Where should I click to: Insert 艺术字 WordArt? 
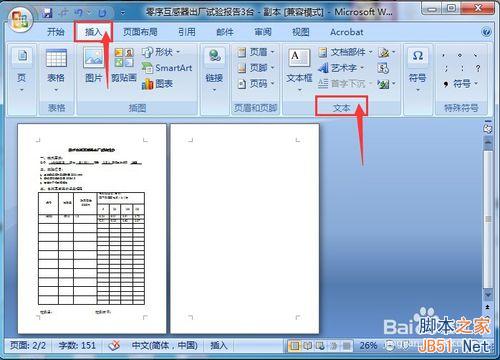(341, 68)
